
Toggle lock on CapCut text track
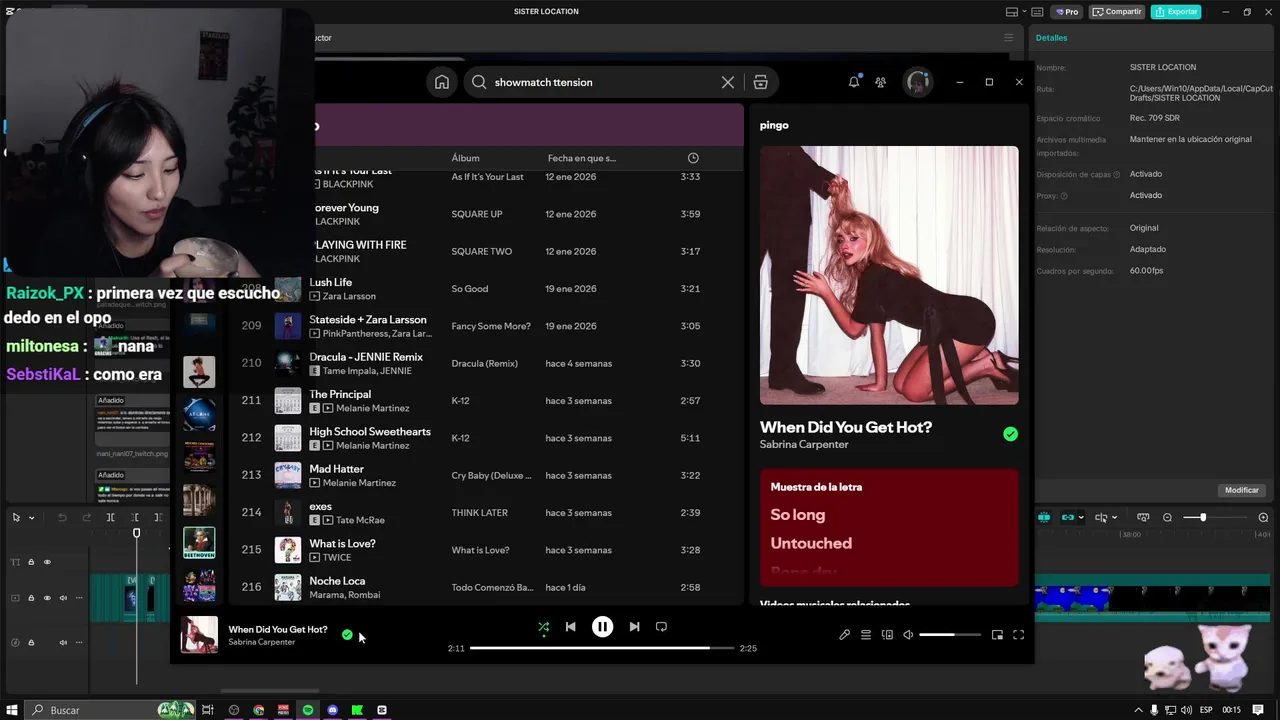(31, 562)
